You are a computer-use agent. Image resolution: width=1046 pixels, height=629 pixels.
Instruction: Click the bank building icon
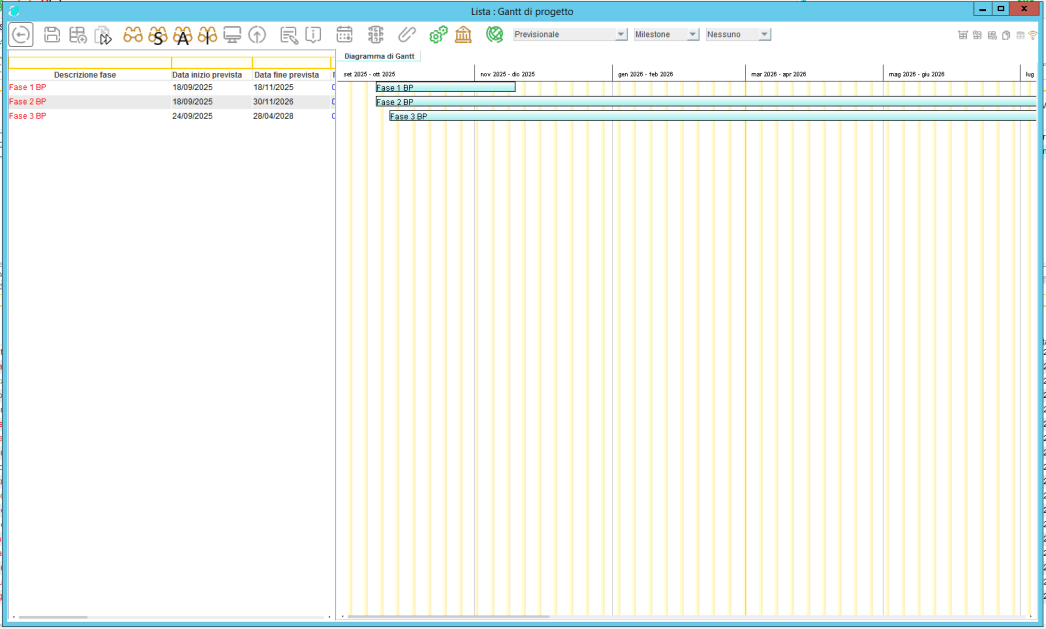463,35
